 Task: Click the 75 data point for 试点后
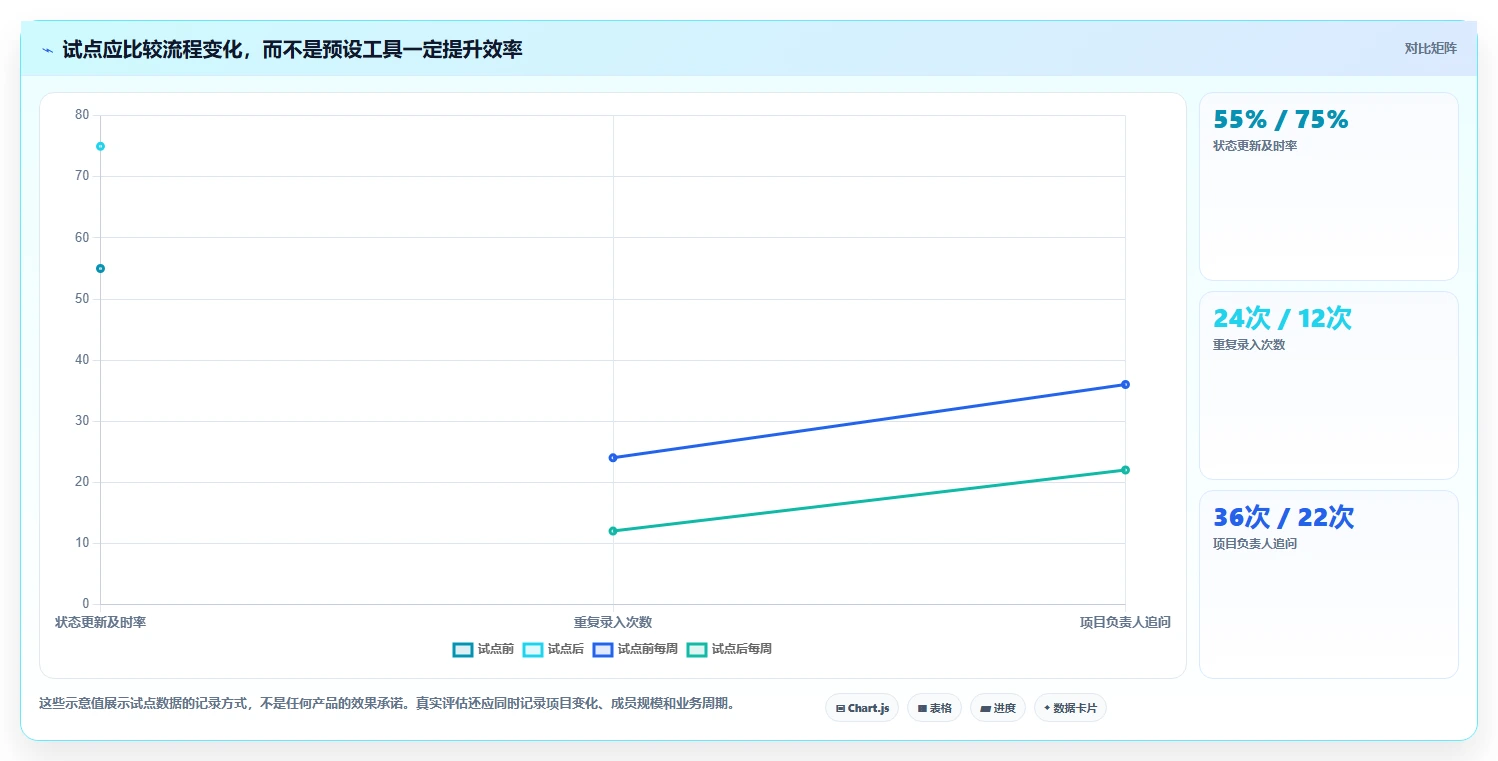click(100, 146)
